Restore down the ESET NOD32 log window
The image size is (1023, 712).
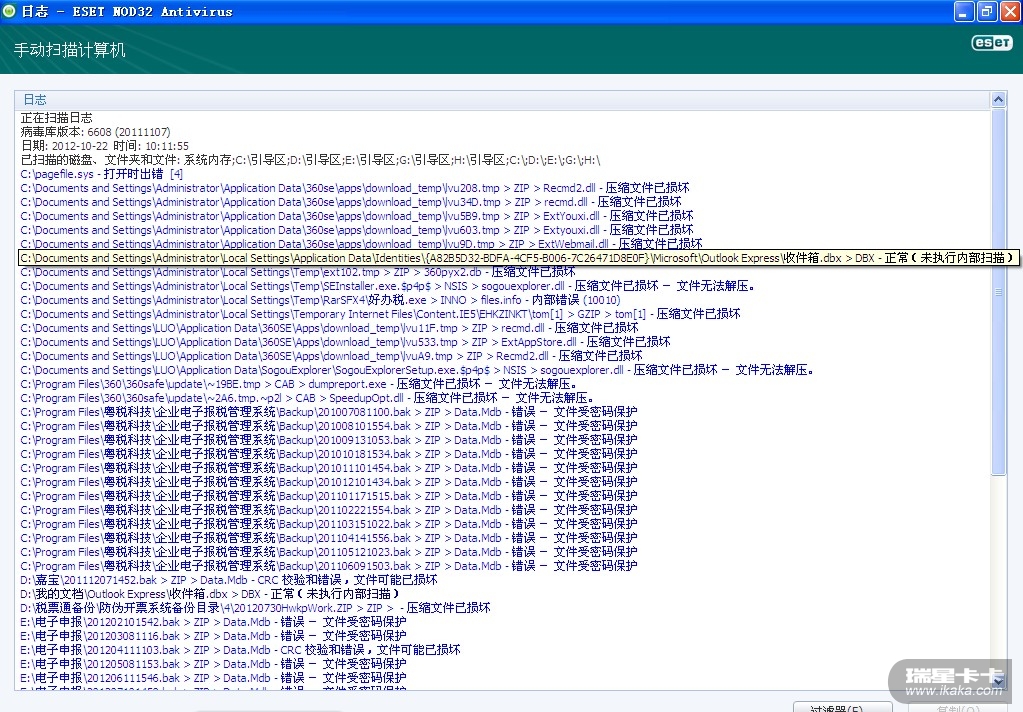click(x=986, y=11)
